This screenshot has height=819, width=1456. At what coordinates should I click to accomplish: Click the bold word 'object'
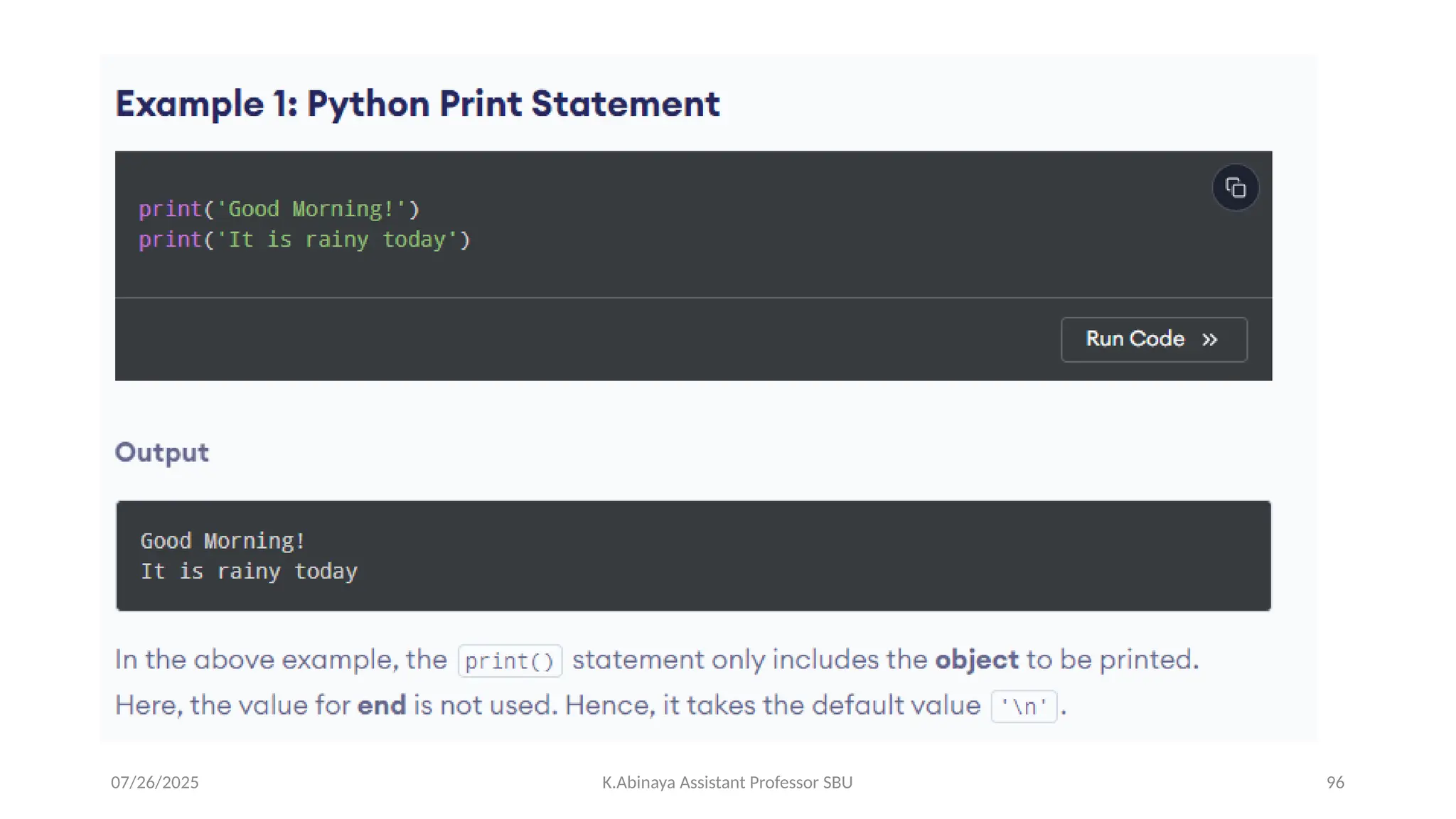coord(976,660)
